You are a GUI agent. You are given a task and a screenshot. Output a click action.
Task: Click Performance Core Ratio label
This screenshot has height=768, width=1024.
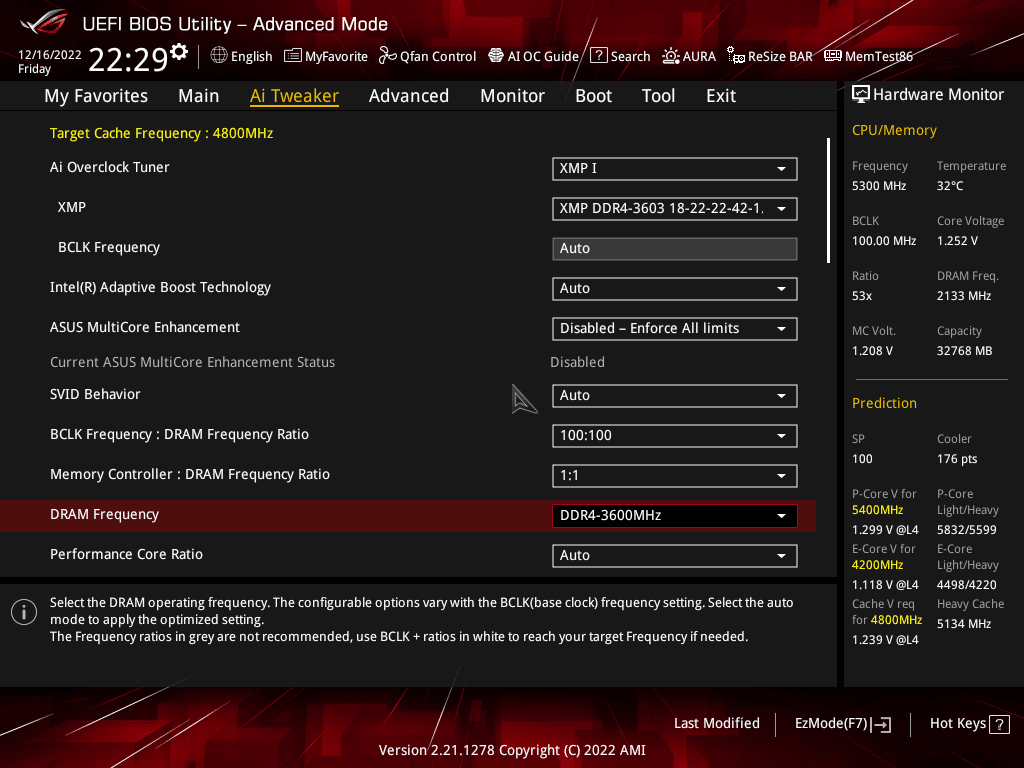coord(127,554)
